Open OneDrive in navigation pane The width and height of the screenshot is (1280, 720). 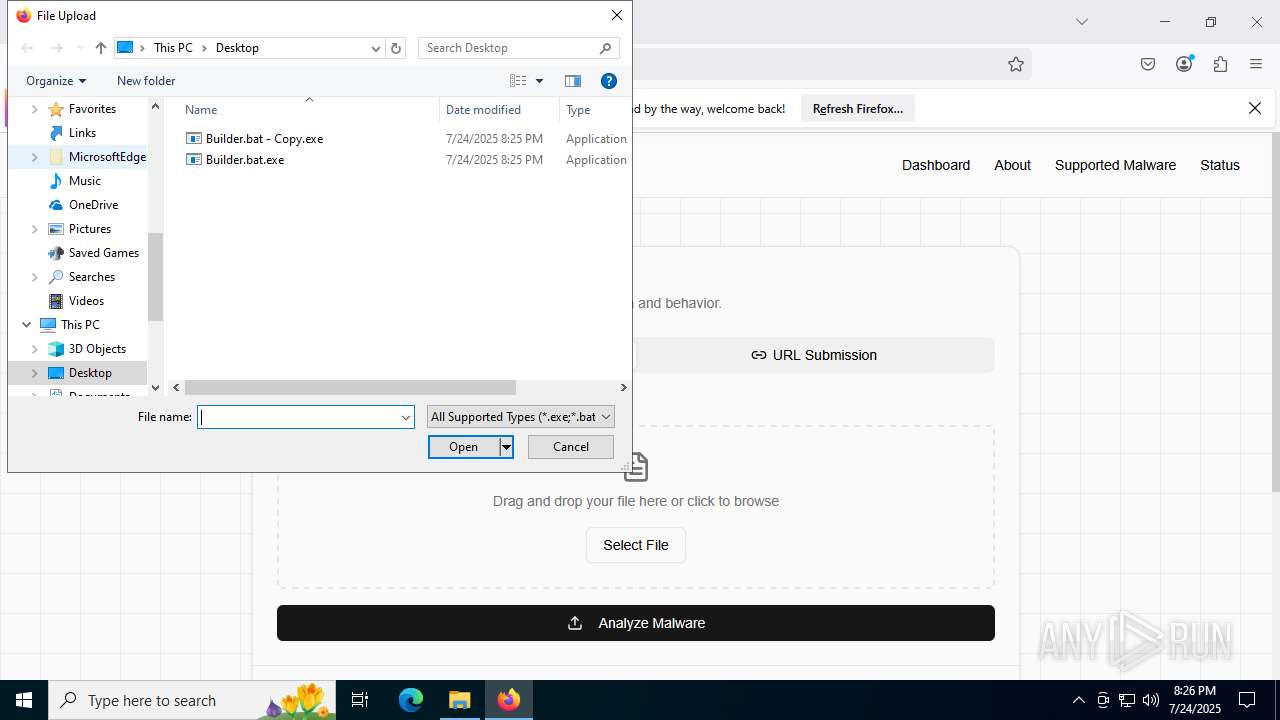[x=93, y=205]
